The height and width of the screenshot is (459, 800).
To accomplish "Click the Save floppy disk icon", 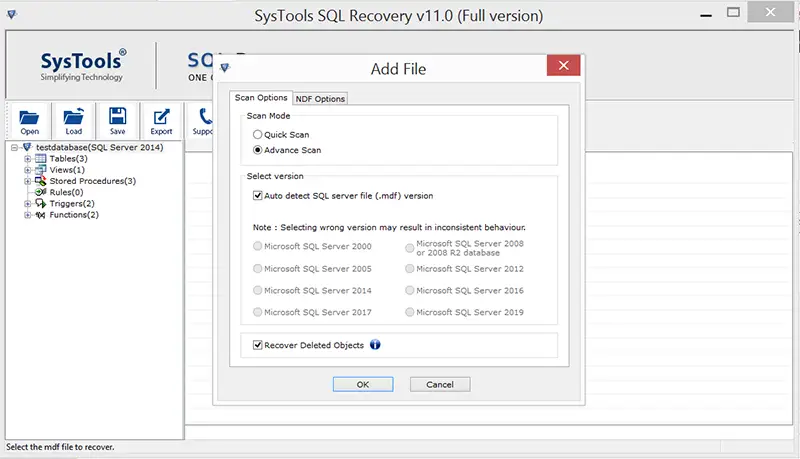I will coord(117,116).
